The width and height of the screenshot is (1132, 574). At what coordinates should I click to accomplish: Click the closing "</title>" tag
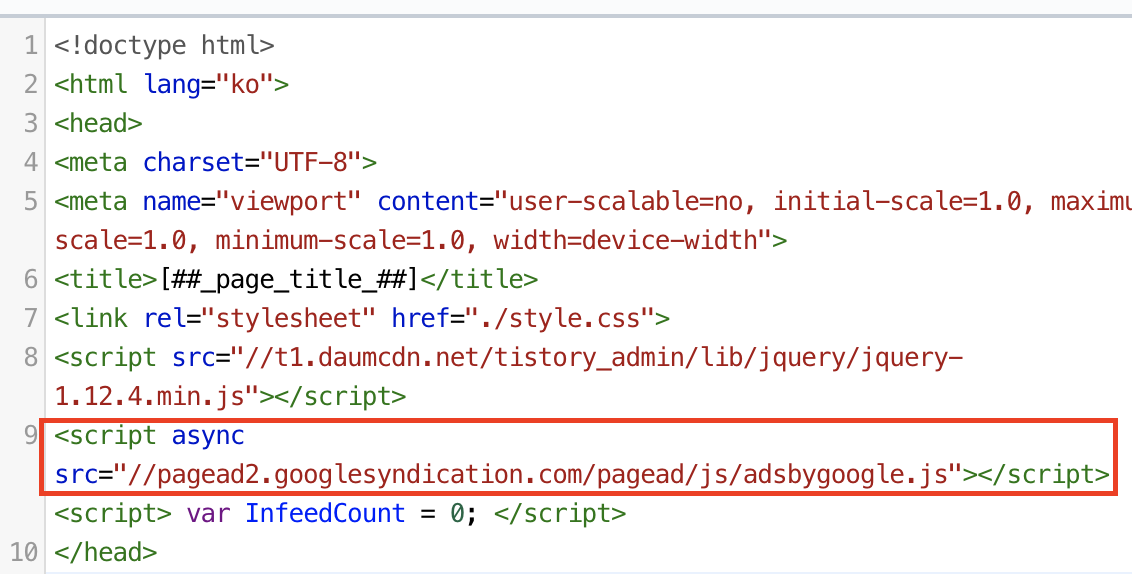(x=479, y=279)
